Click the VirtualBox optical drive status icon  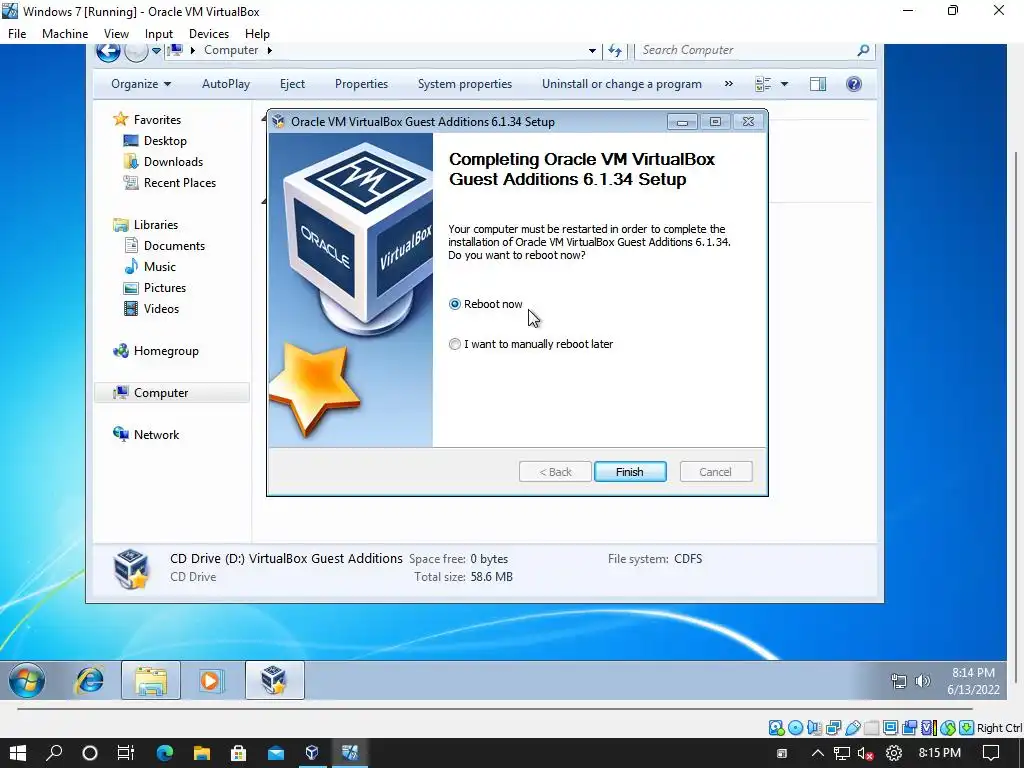(795, 728)
